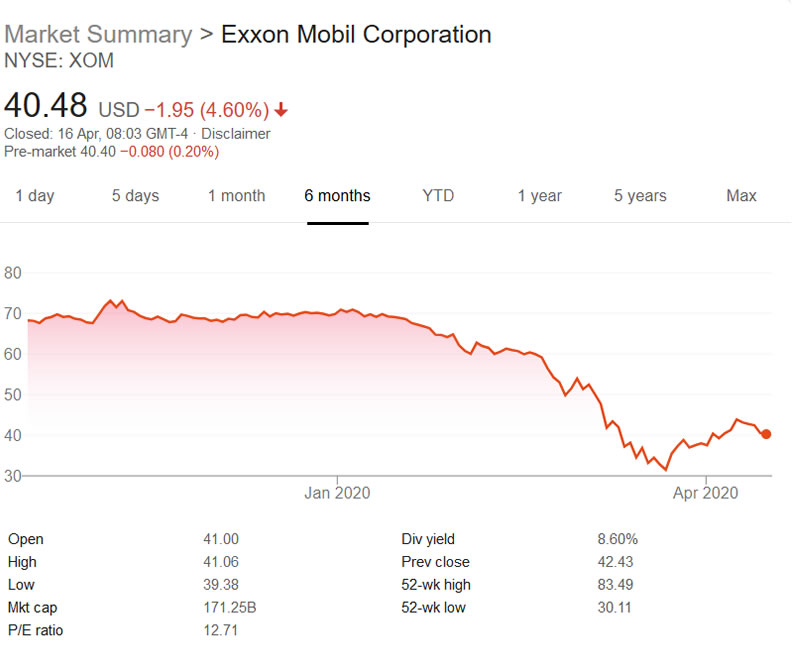Click the Pre-market price 40.40
Image resolution: width=800 pixels, height=671 pixels.
tap(98, 152)
